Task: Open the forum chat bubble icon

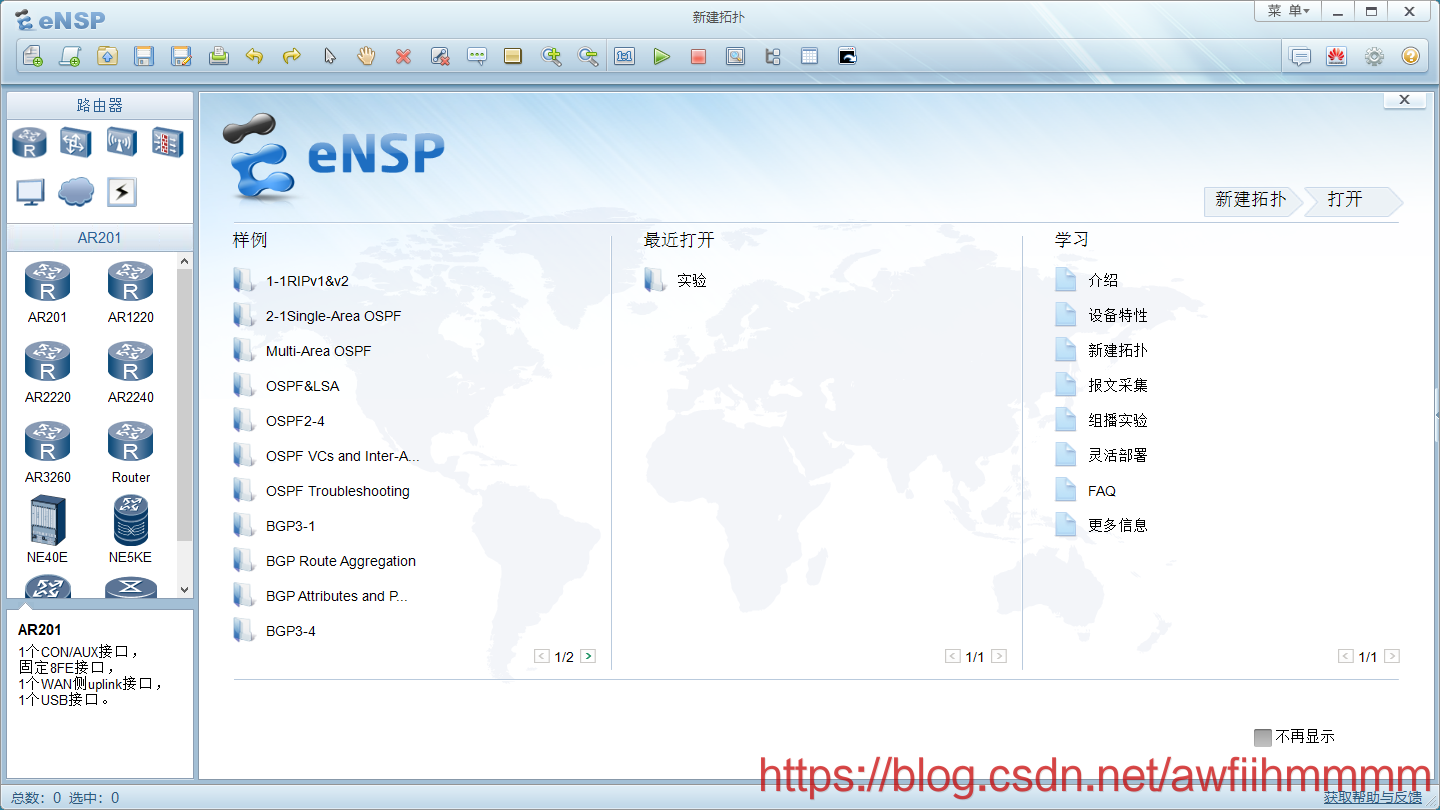Action: [x=1300, y=56]
